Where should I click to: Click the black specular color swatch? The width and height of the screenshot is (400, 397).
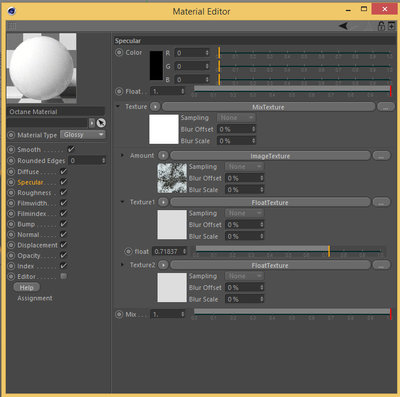[x=156, y=65]
